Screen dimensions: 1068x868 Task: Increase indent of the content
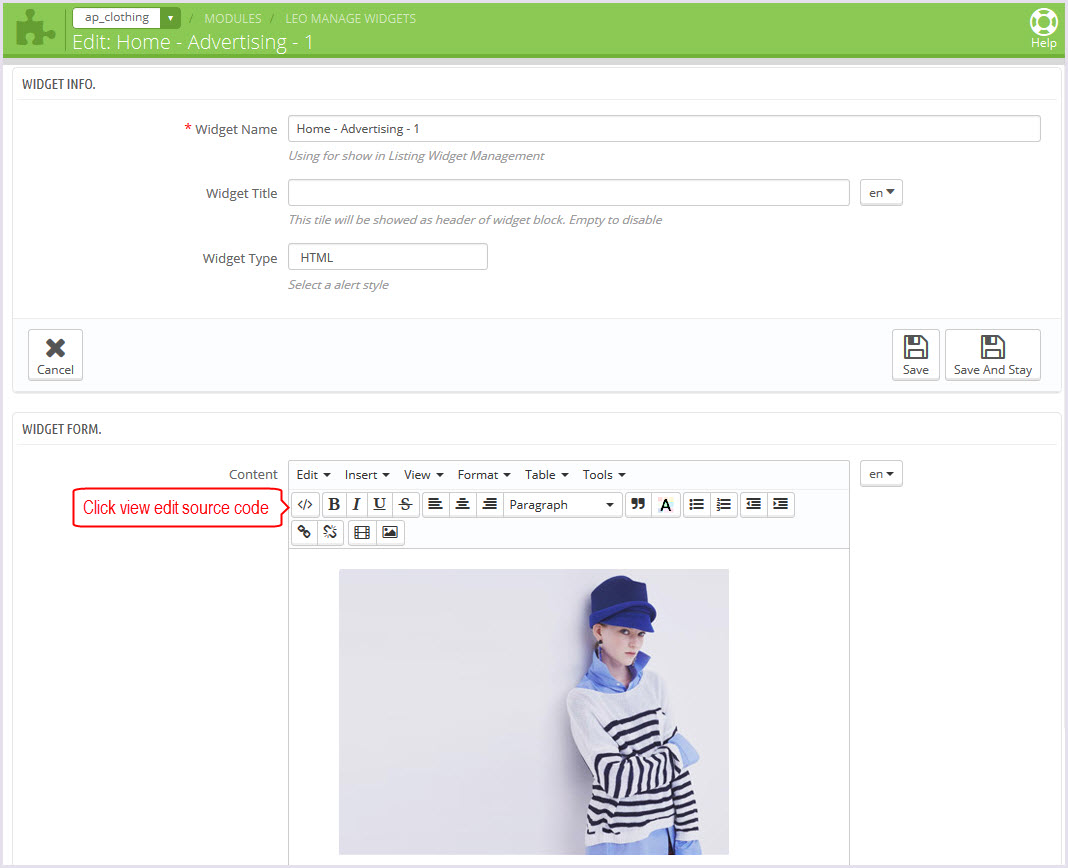pyautogui.click(x=781, y=505)
